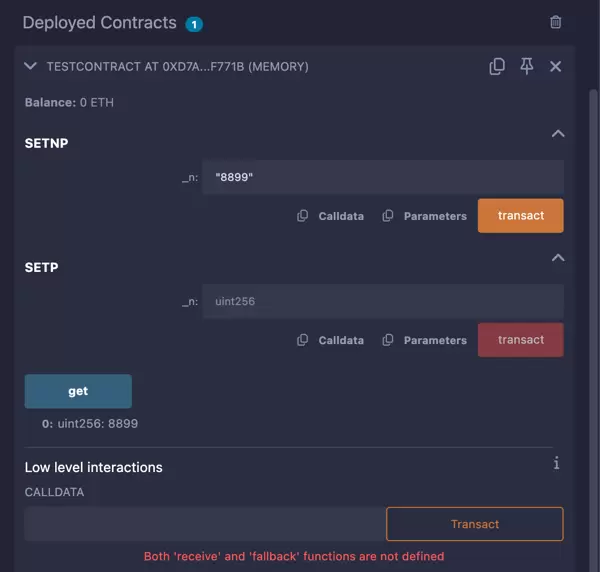Copy the TESTCONTRACT address
Image resolution: width=600 pixels, height=572 pixels.
tap(497, 67)
